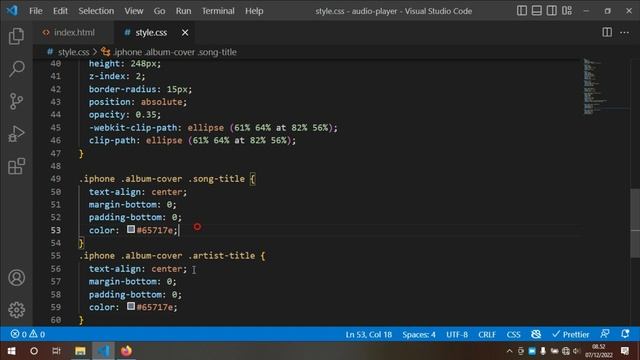
Task: Open the Go menu
Action: pos(159,11)
